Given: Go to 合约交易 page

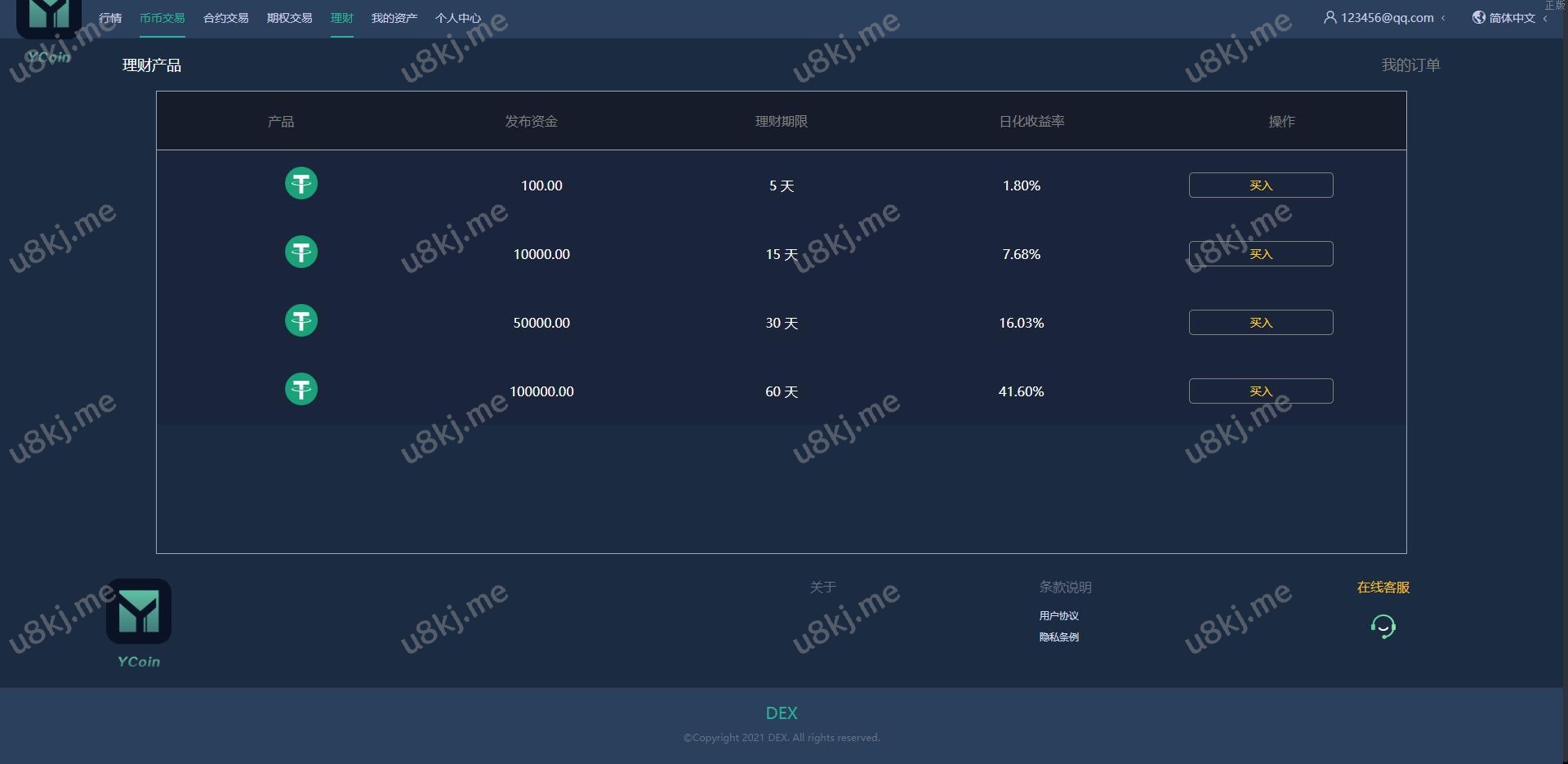Looking at the screenshot, I should click(225, 18).
